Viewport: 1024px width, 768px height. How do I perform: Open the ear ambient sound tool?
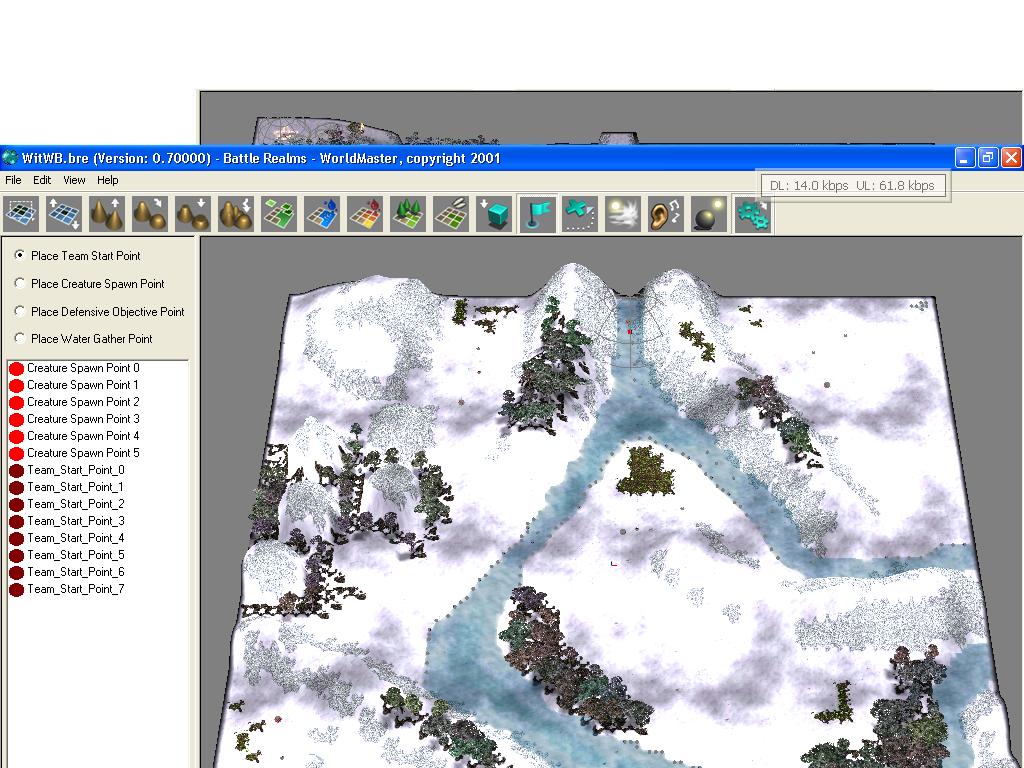coord(666,214)
